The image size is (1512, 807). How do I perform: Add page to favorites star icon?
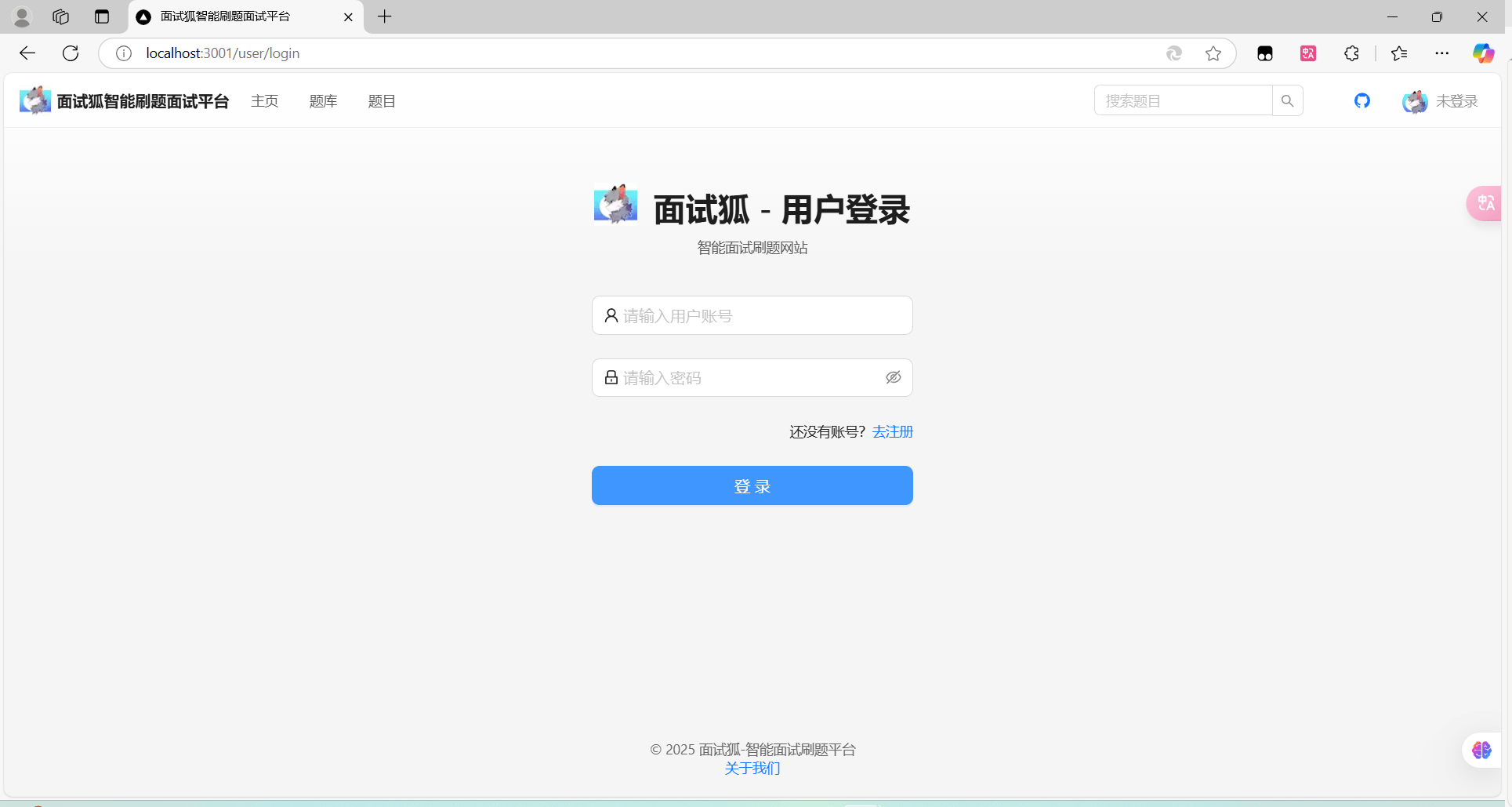pos(1213,53)
